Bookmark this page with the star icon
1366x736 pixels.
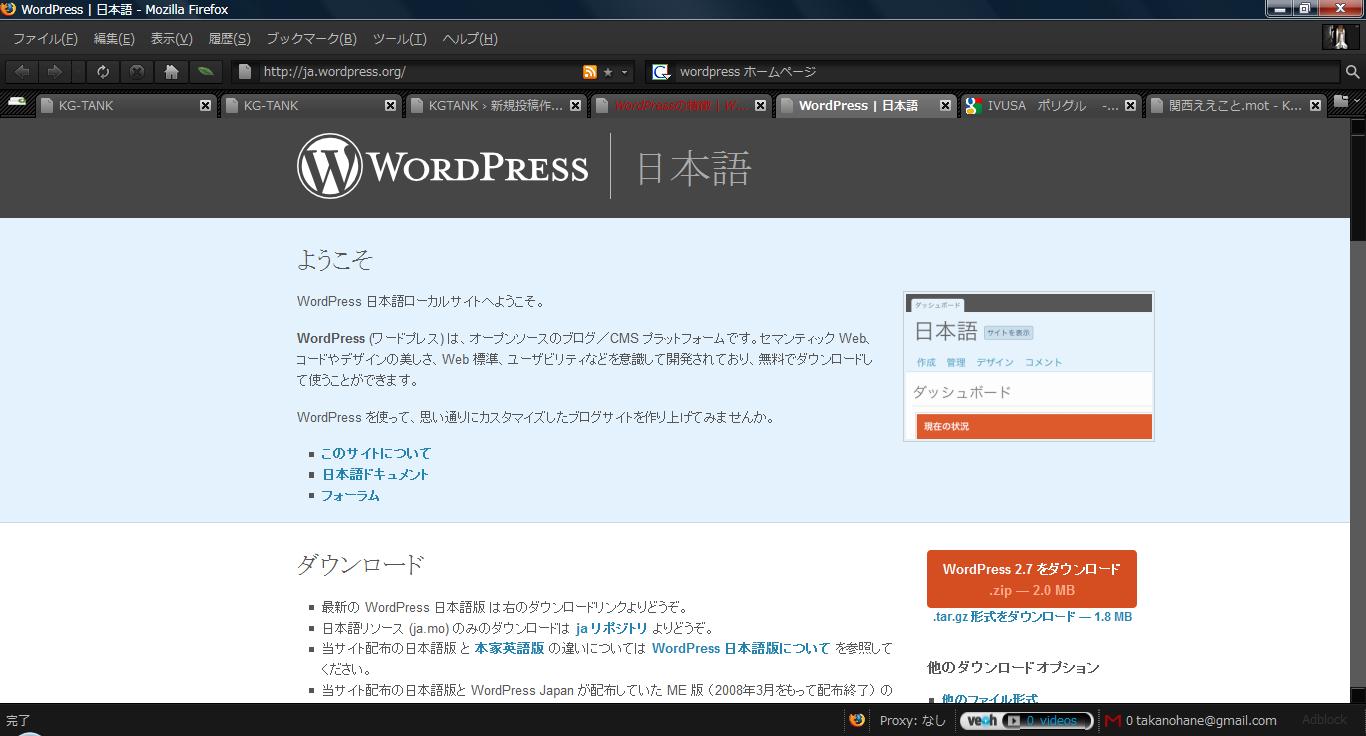[608, 72]
